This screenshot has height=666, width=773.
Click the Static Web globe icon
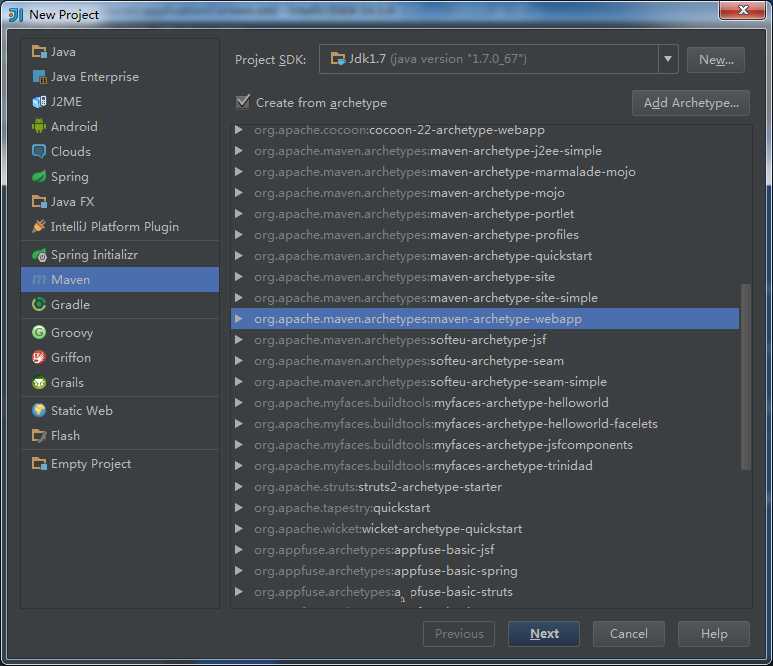pos(39,410)
